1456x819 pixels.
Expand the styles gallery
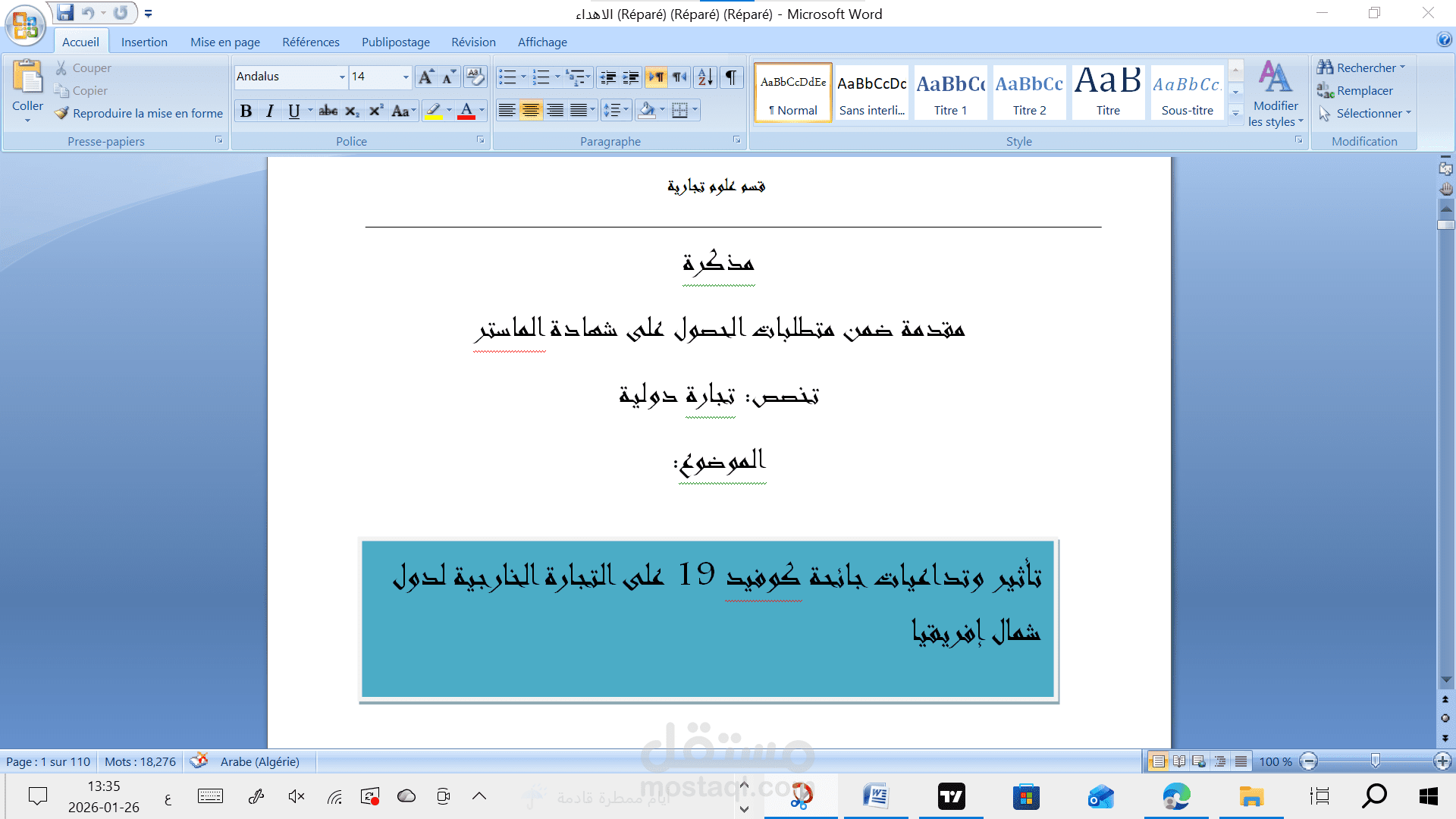1236,113
